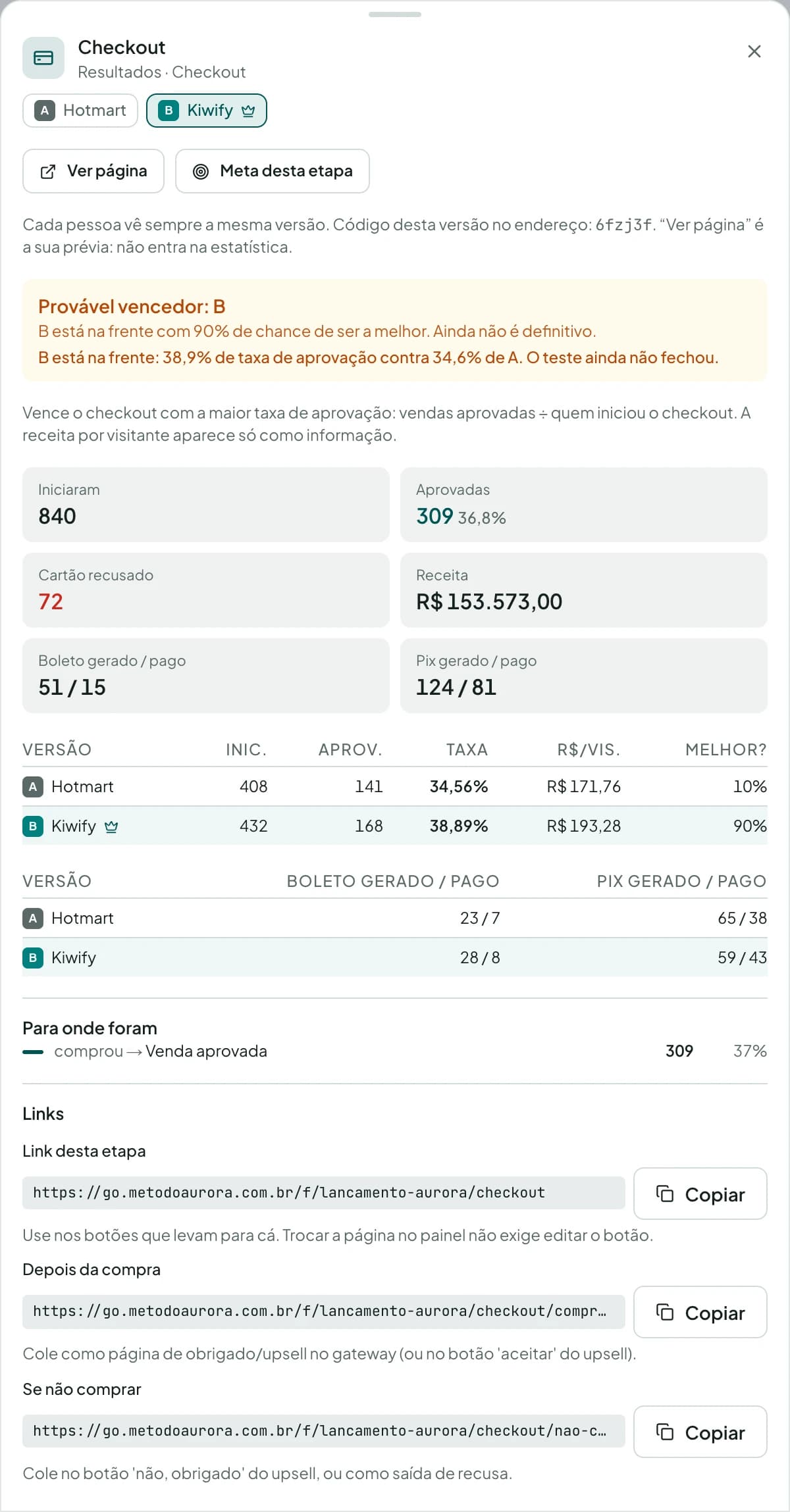Click the comprou → Venda aprovada row

(x=395, y=1051)
